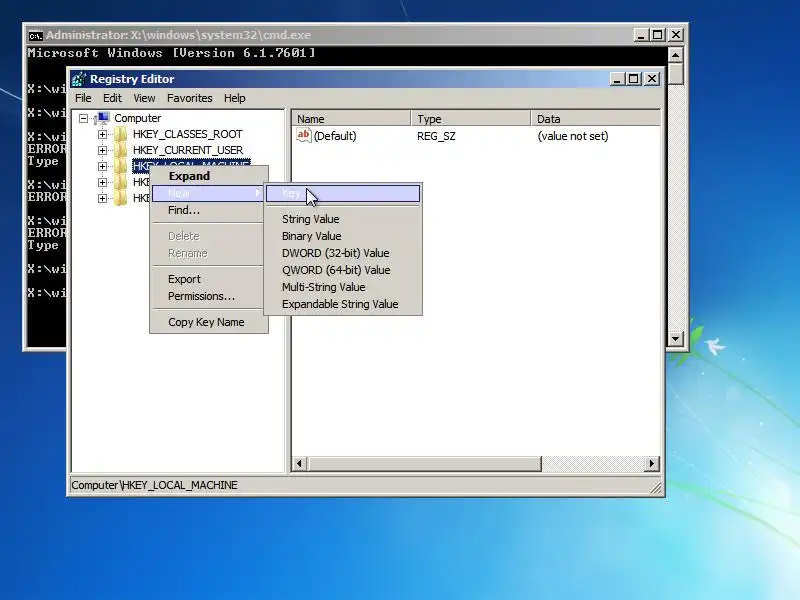The height and width of the screenshot is (600, 800).
Task: Maximize the cmd.exe window
Action: click(658, 35)
